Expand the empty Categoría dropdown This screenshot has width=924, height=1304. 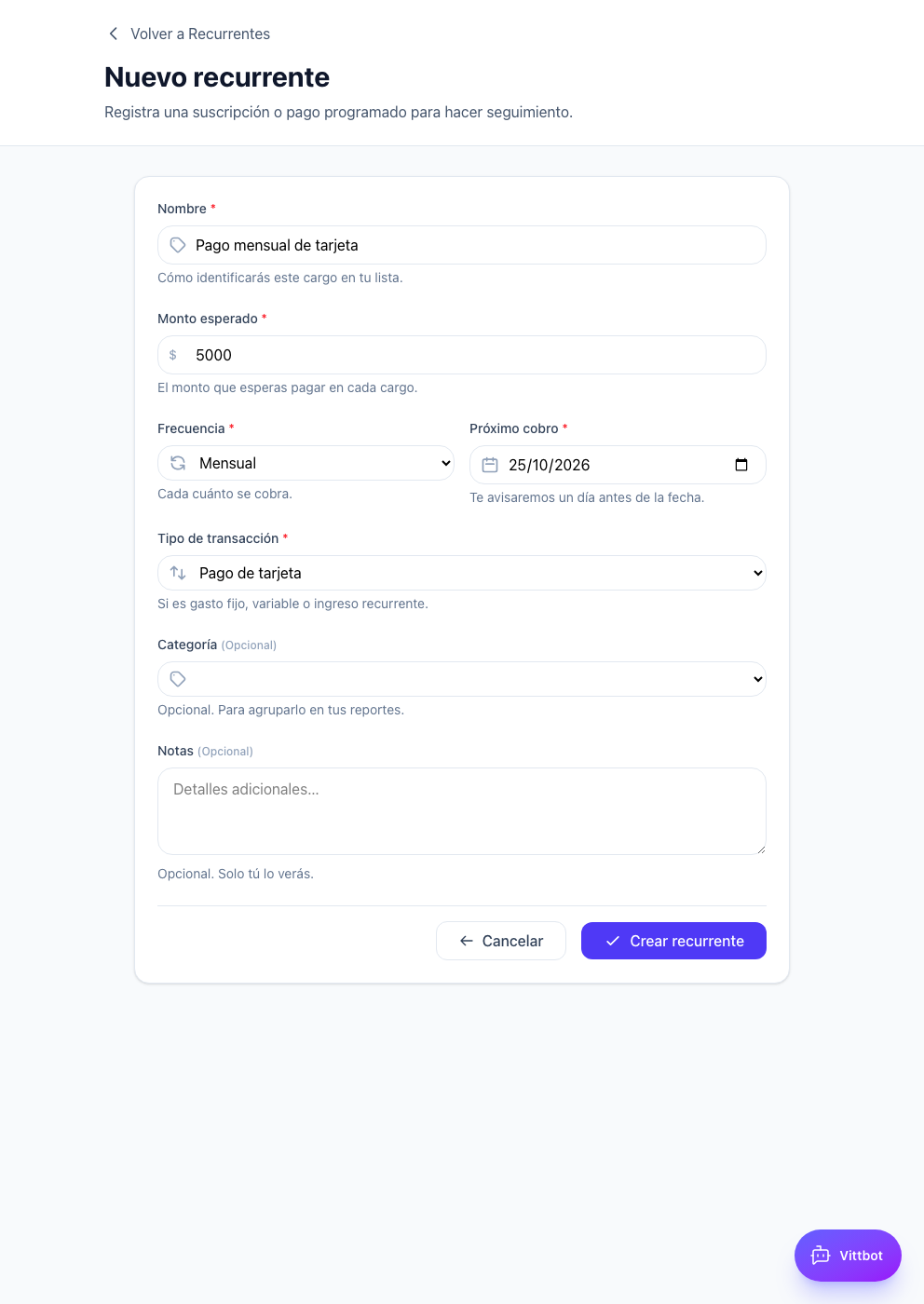point(462,679)
